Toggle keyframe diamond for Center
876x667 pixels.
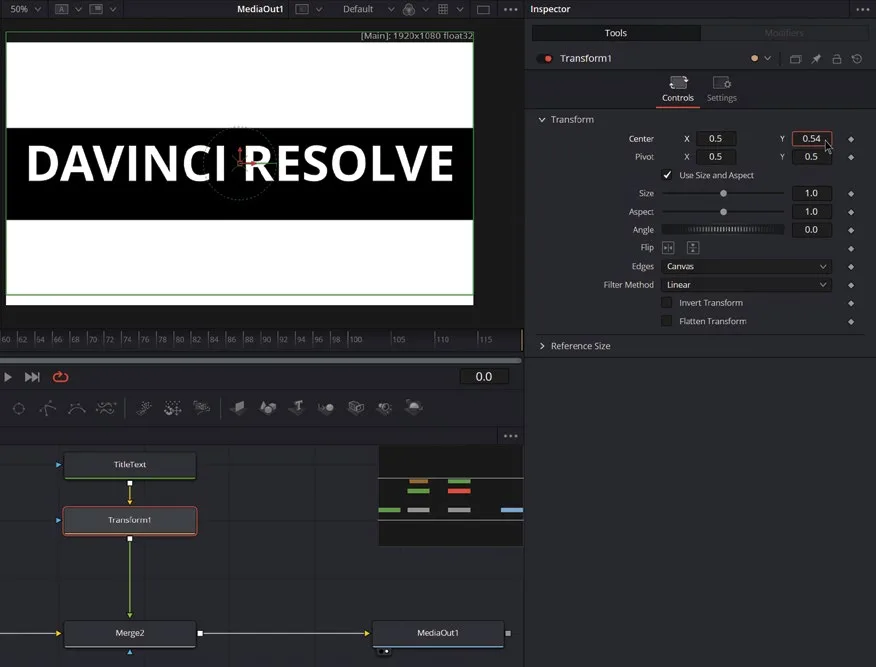[851, 139]
